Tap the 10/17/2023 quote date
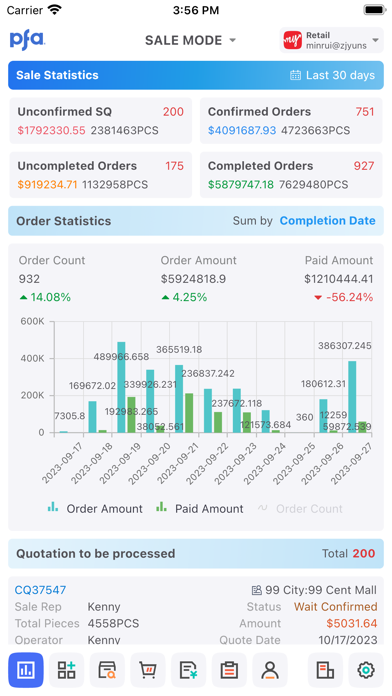 (x=348, y=640)
